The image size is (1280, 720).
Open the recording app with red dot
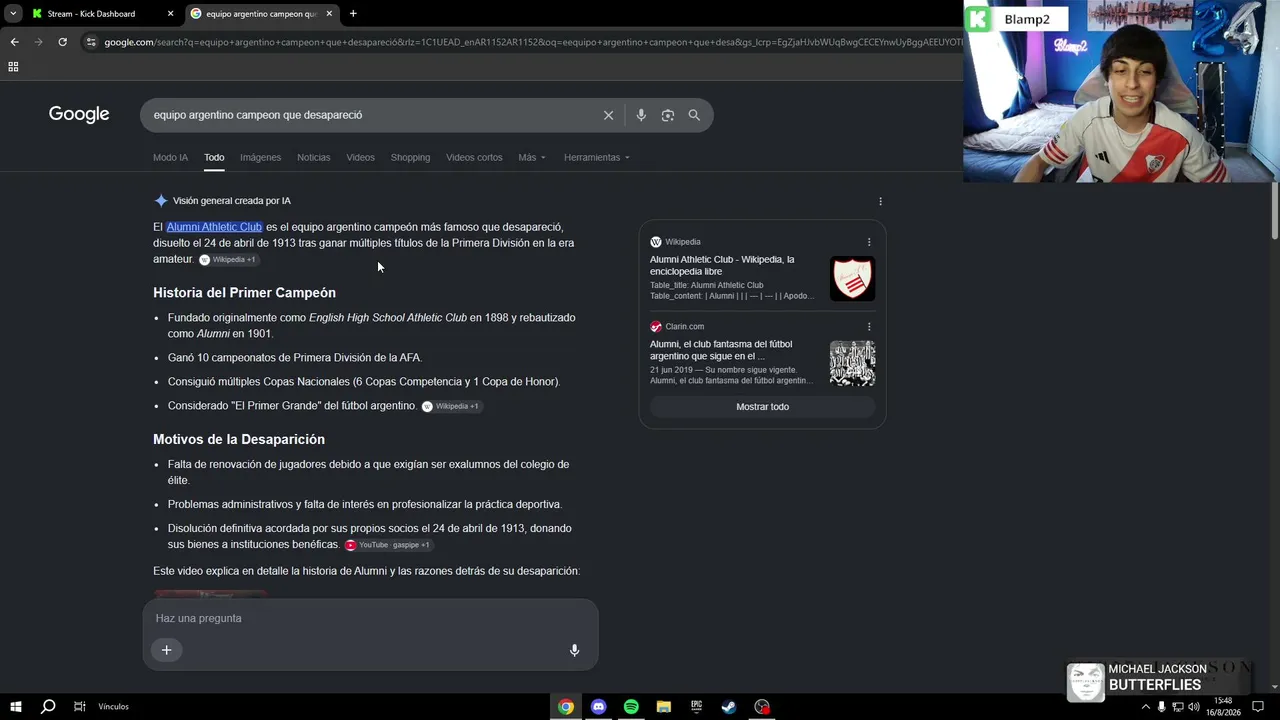[762, 707]
